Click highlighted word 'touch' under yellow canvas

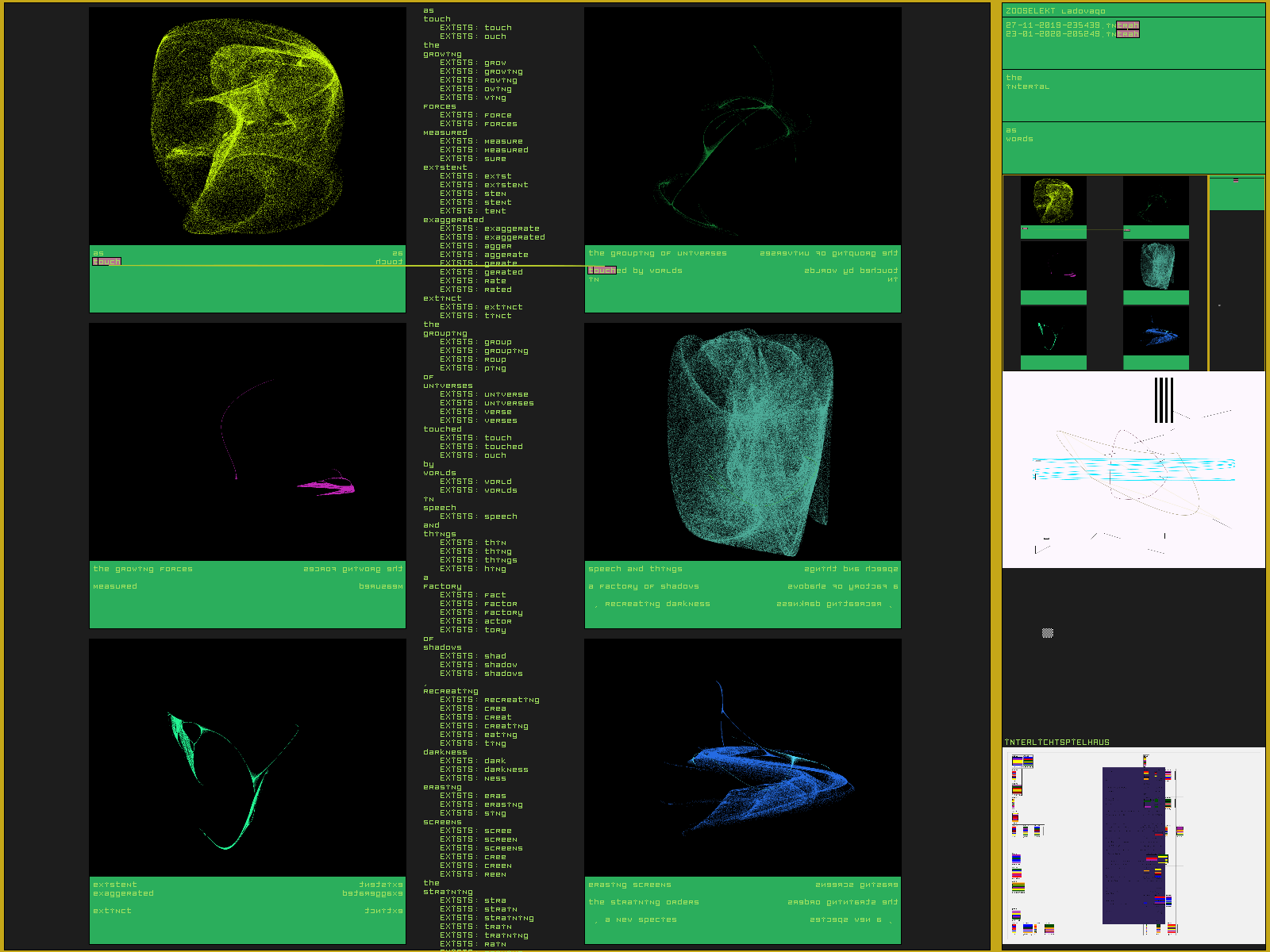(x=106, y=262)
